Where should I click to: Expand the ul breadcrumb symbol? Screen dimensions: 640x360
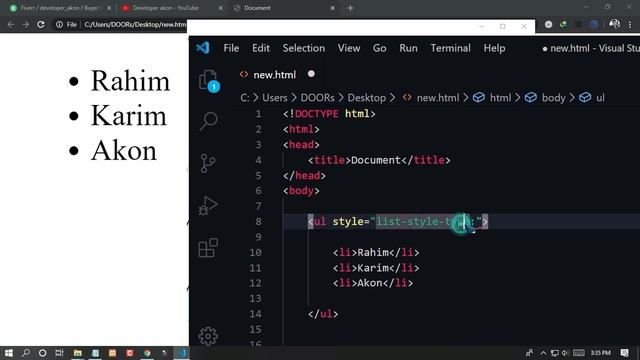pyautogui.click(x=600, y=98)
